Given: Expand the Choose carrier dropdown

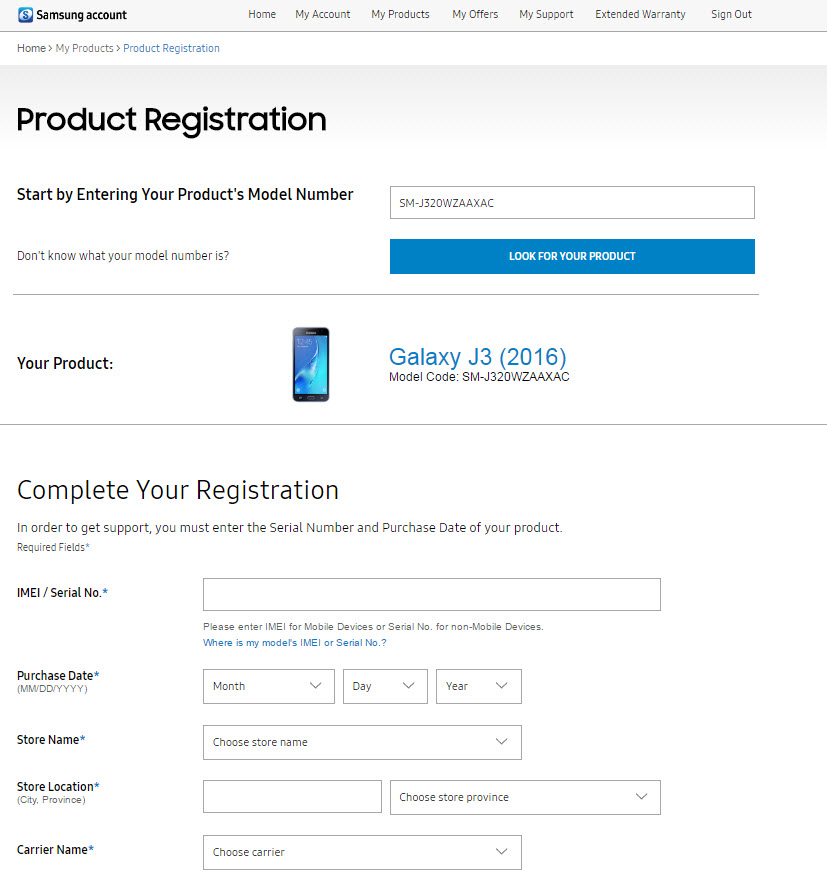Looking at the screenshot, I should [x=362, y=852].
